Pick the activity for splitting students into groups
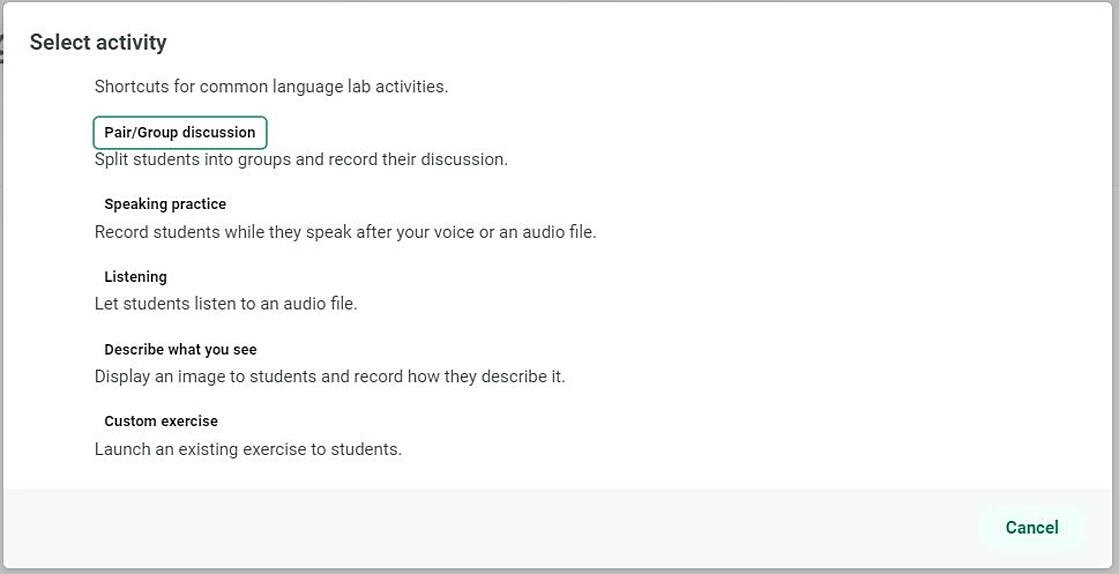 coord(180,132)
